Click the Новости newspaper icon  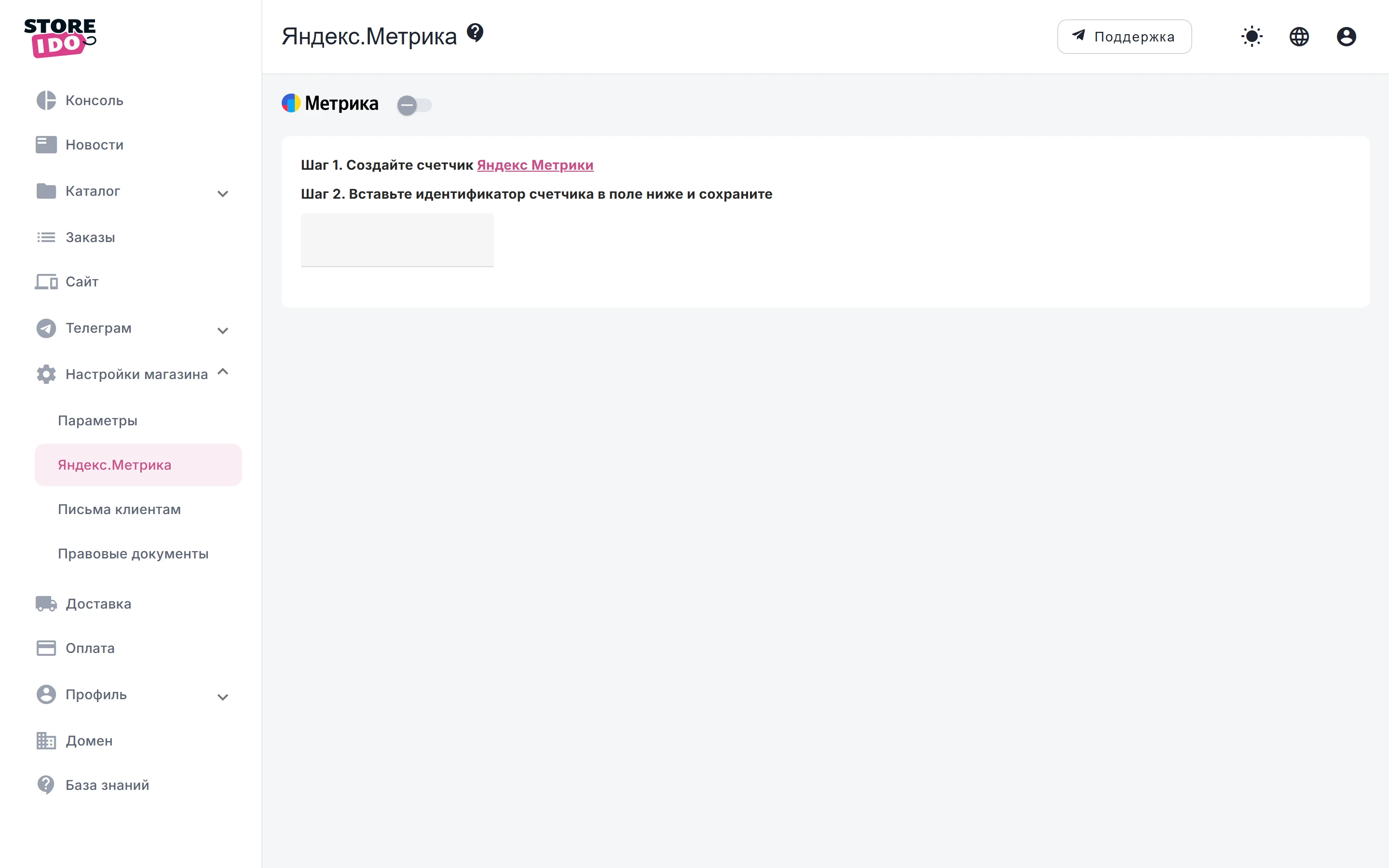46,145
